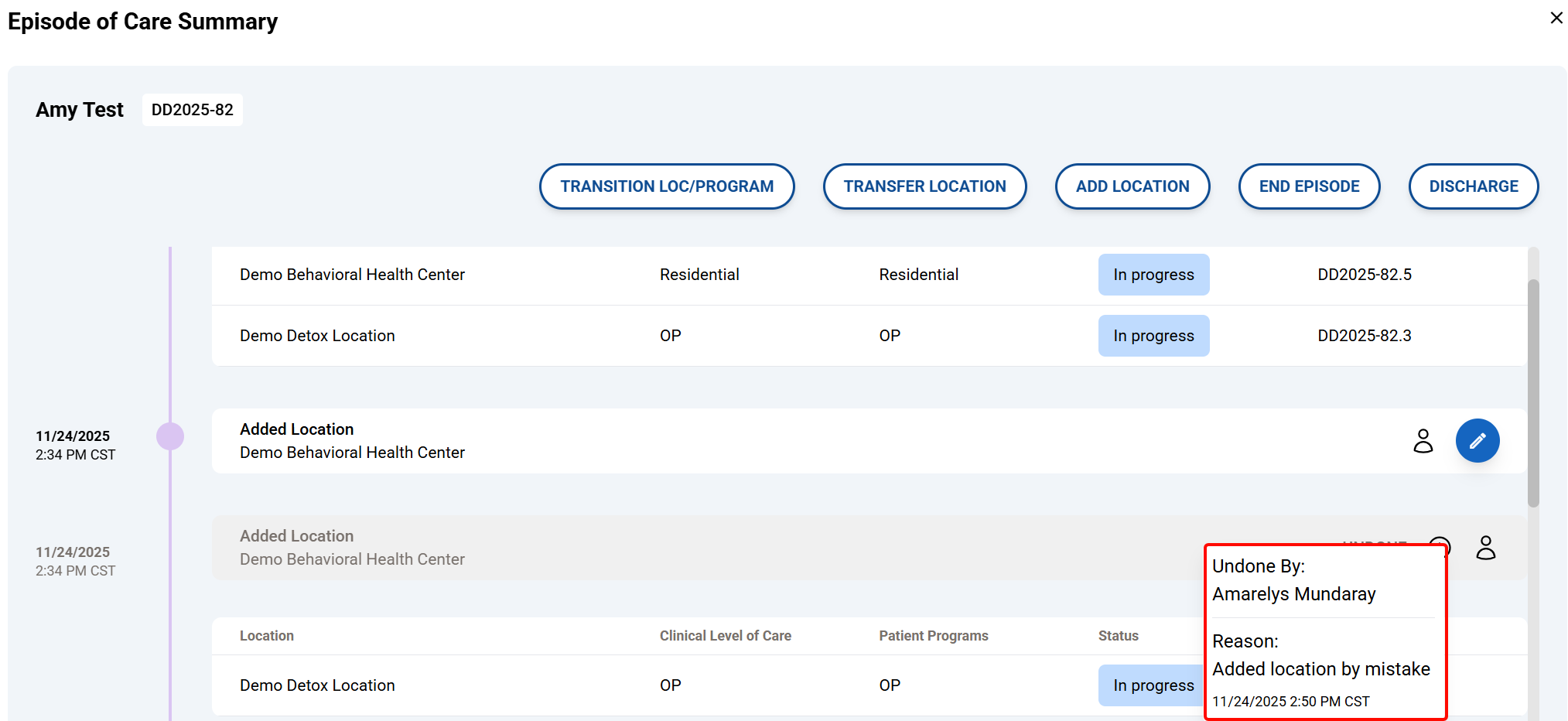The image size is (1568, 721).
Task: Open the Transfer Location action
Action: (924, 186)
